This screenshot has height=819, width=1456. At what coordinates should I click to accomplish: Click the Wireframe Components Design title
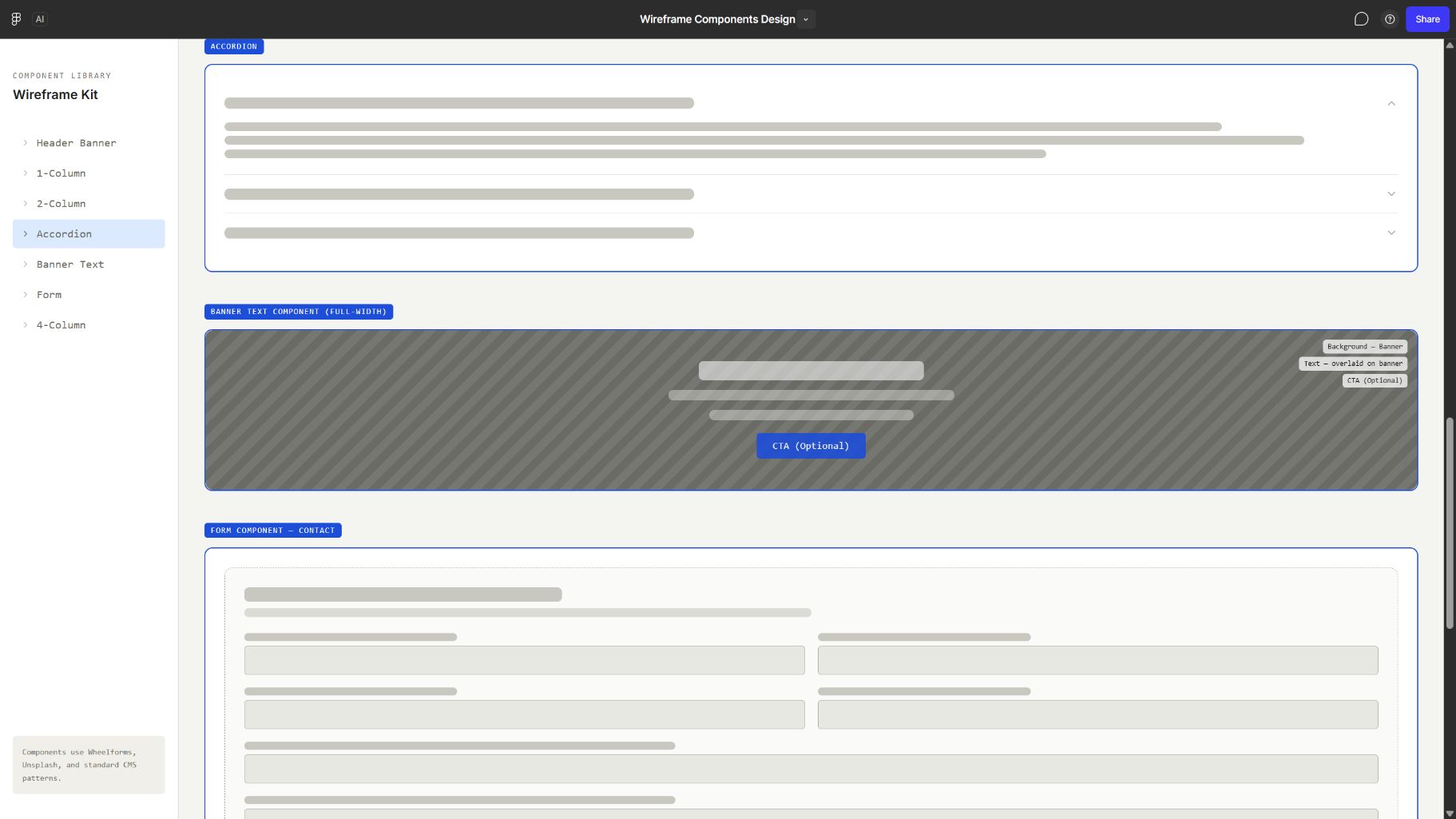717,19
